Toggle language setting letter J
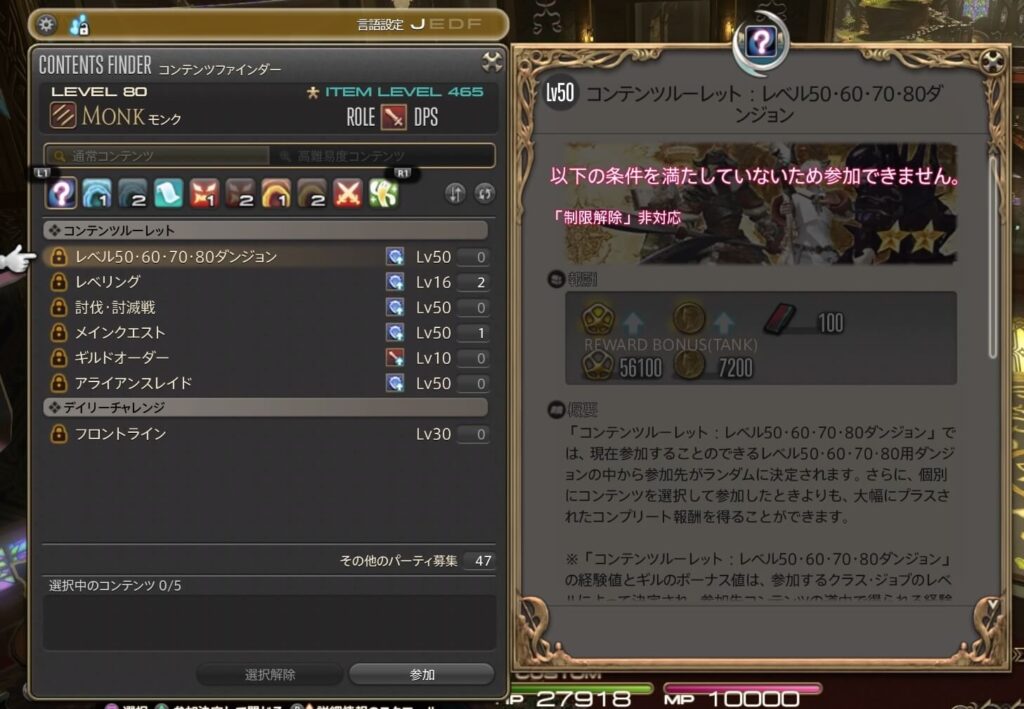Screen dimensions: 1024x709 417,25
